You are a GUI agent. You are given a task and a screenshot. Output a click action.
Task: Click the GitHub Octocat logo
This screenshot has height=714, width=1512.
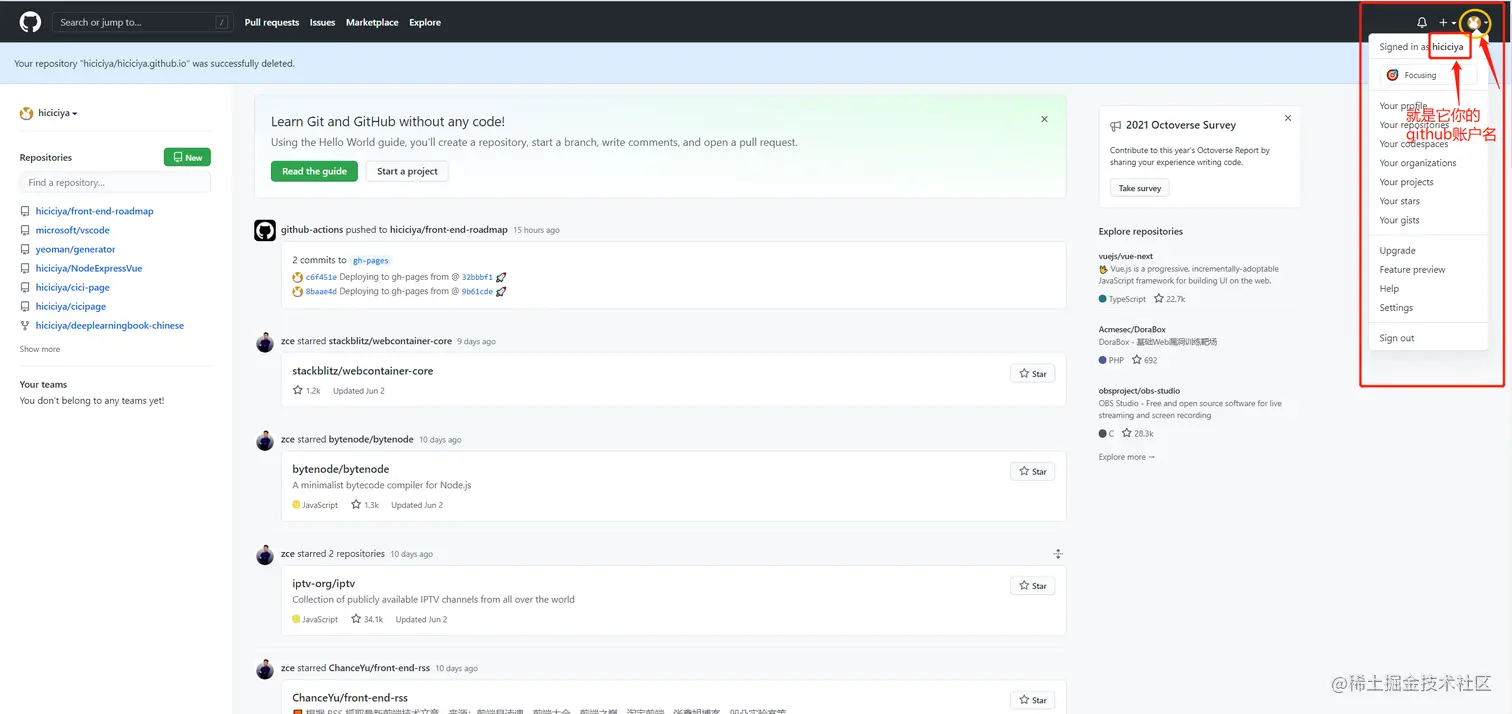[x=30, y=22]
